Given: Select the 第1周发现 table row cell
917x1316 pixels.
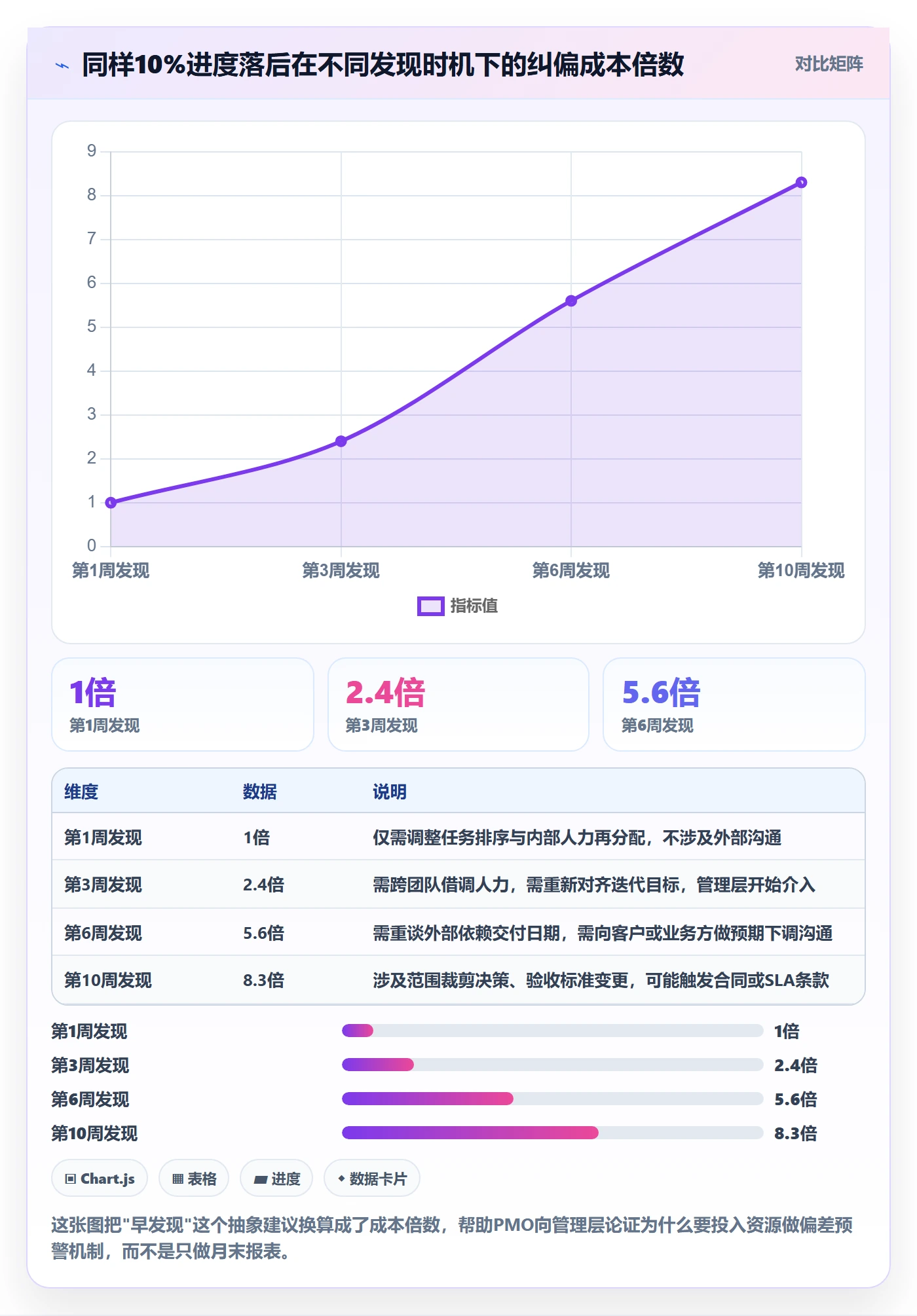Looking at the screenshot, I should [103, 837].
